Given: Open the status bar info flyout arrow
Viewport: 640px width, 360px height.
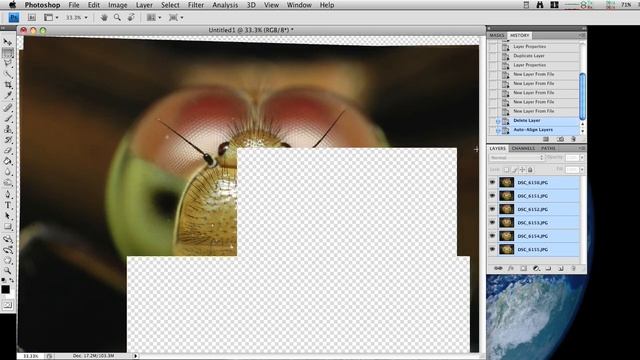Looking at the screenshot, I should (136, 356).
